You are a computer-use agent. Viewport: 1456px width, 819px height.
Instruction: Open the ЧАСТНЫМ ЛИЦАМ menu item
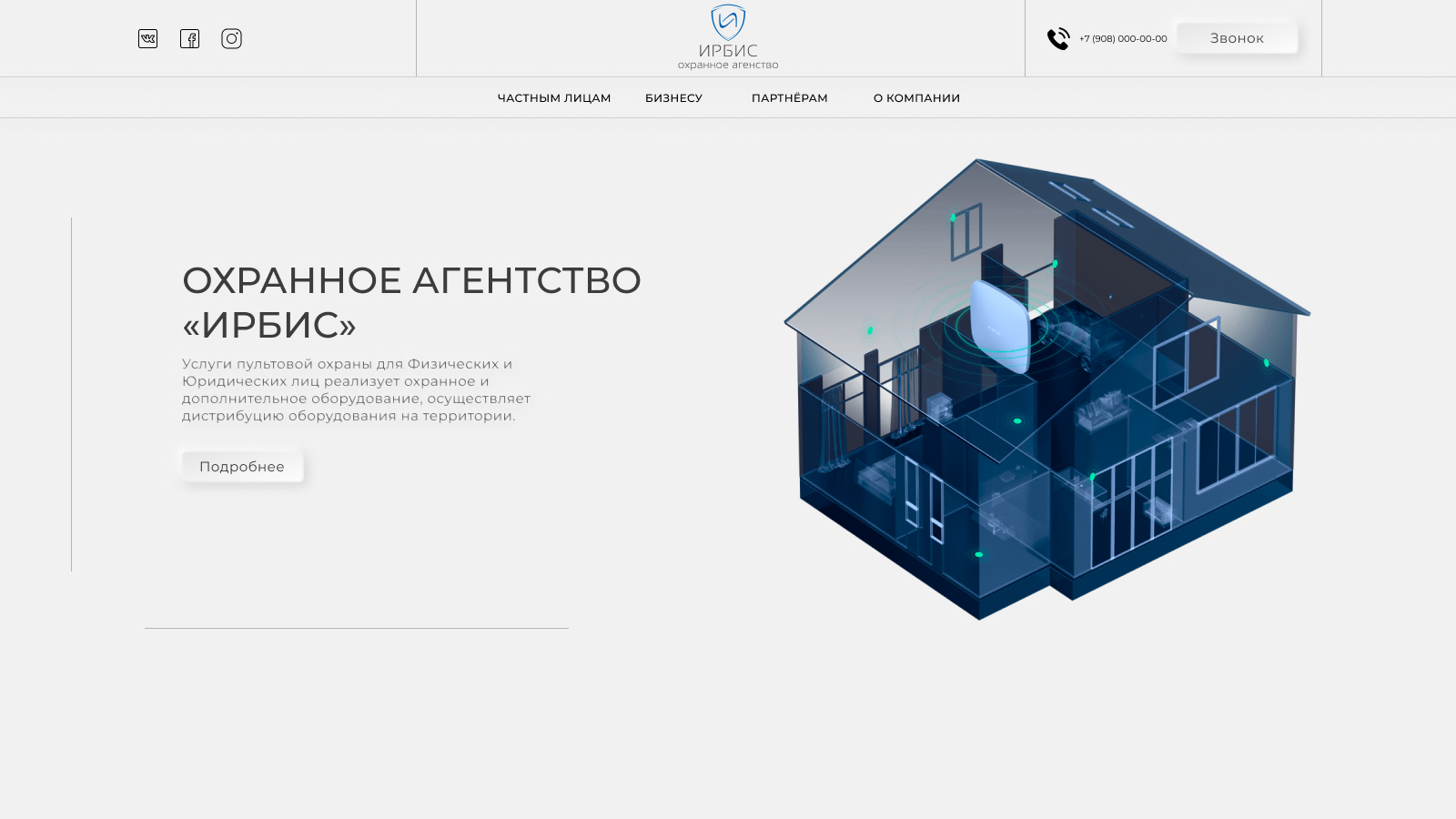554,98
